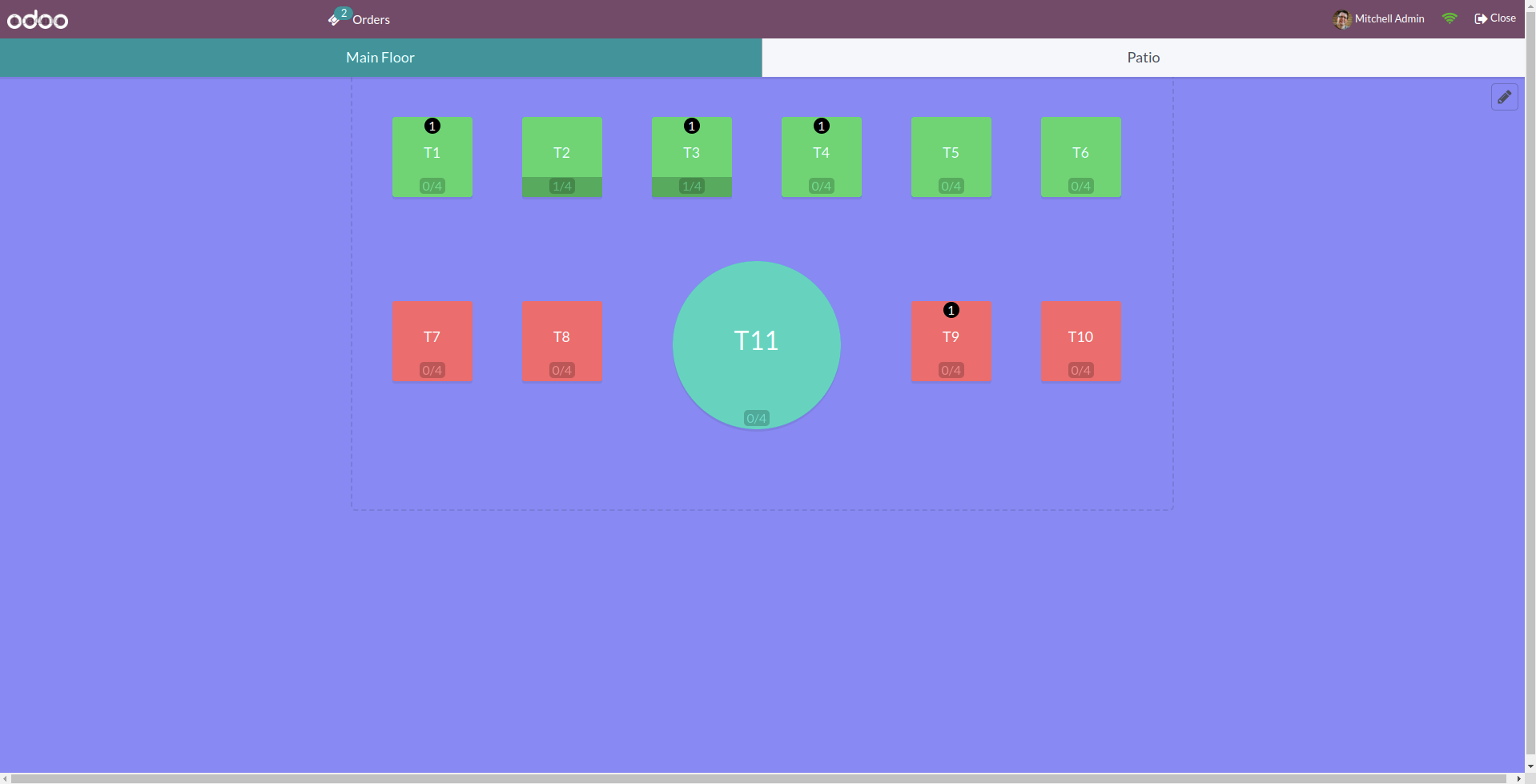Click the Mitchell Admin username

[x=1389, y=18]
